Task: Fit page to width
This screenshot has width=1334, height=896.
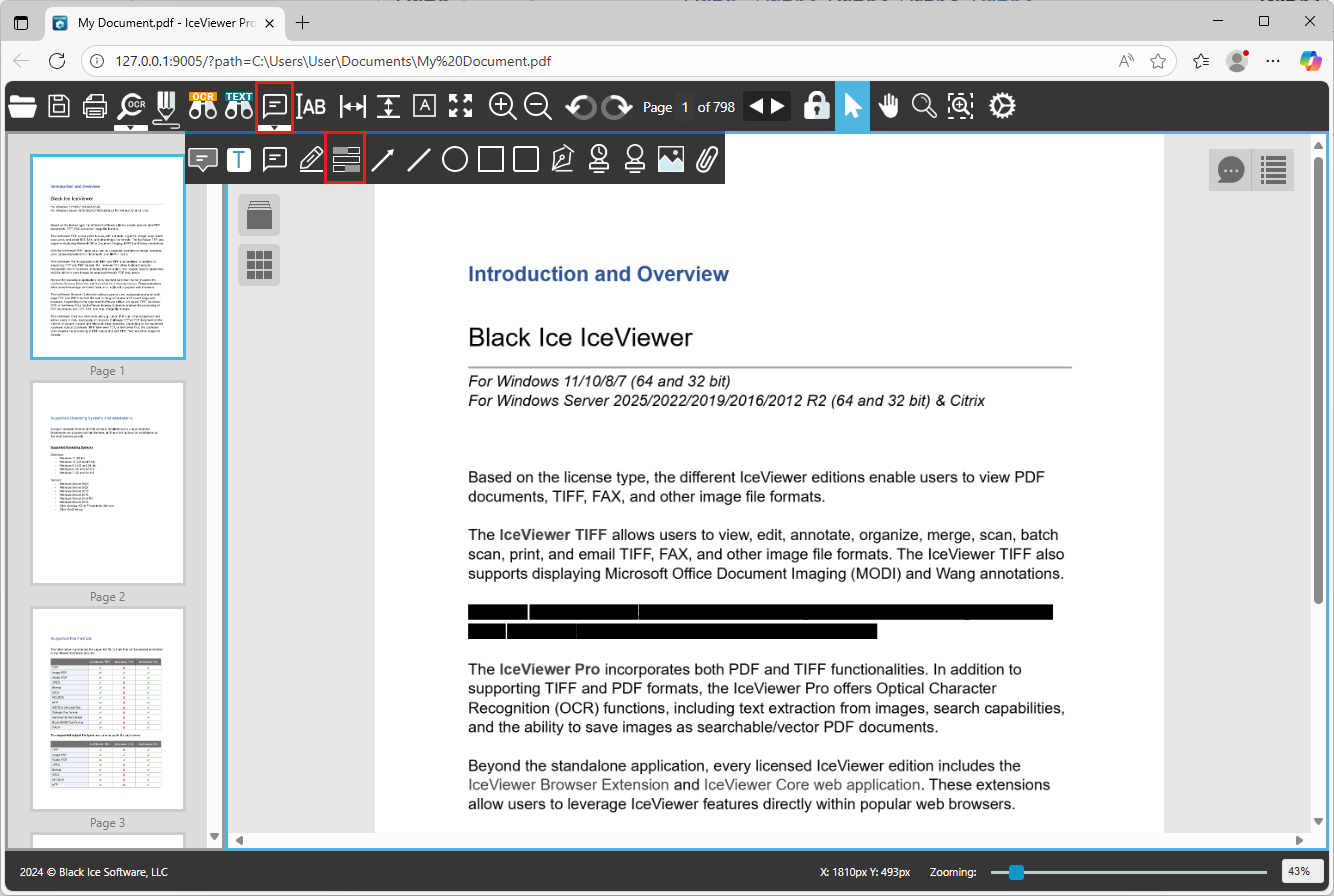Action: point(353,106)
